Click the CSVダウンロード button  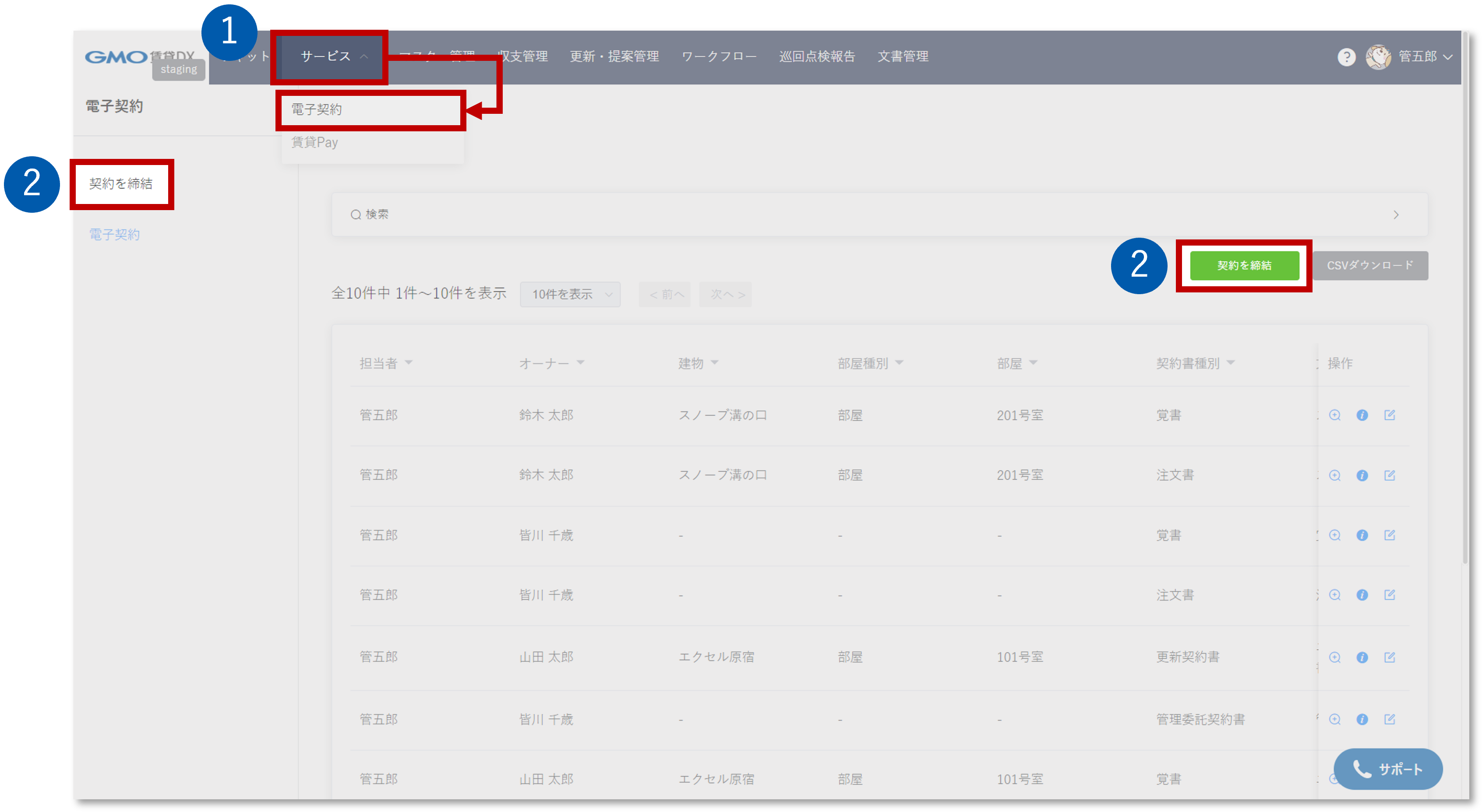coord(1370,266)
